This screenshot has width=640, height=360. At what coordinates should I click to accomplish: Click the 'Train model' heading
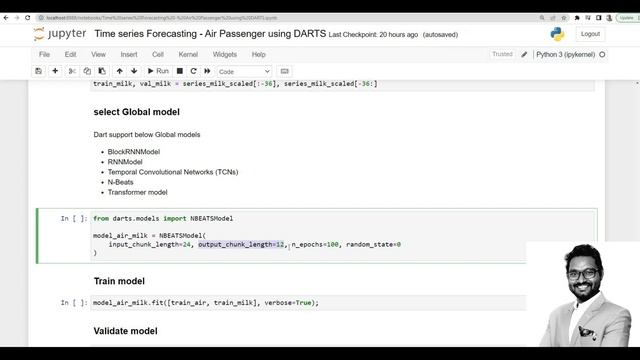[119, 281]
